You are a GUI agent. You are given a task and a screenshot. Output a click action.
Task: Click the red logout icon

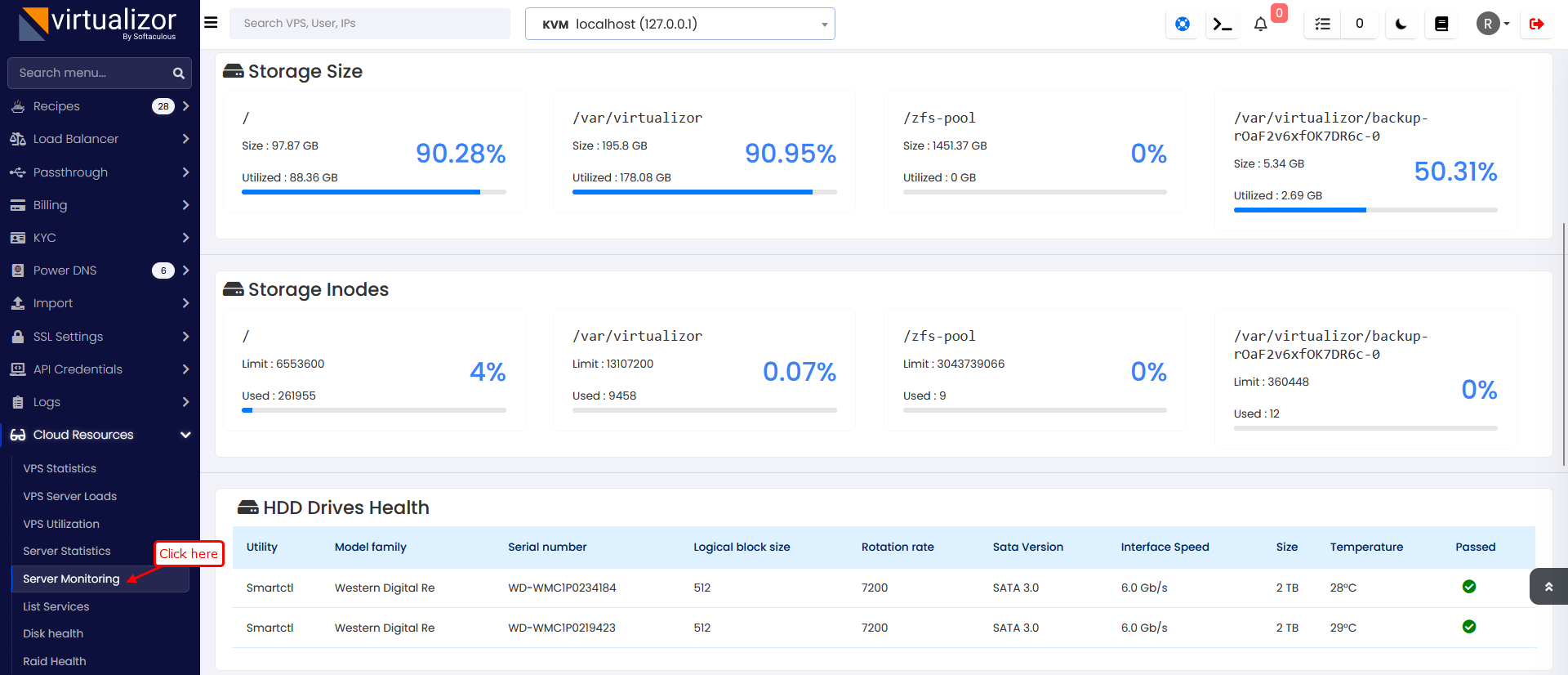point(1536,24)
